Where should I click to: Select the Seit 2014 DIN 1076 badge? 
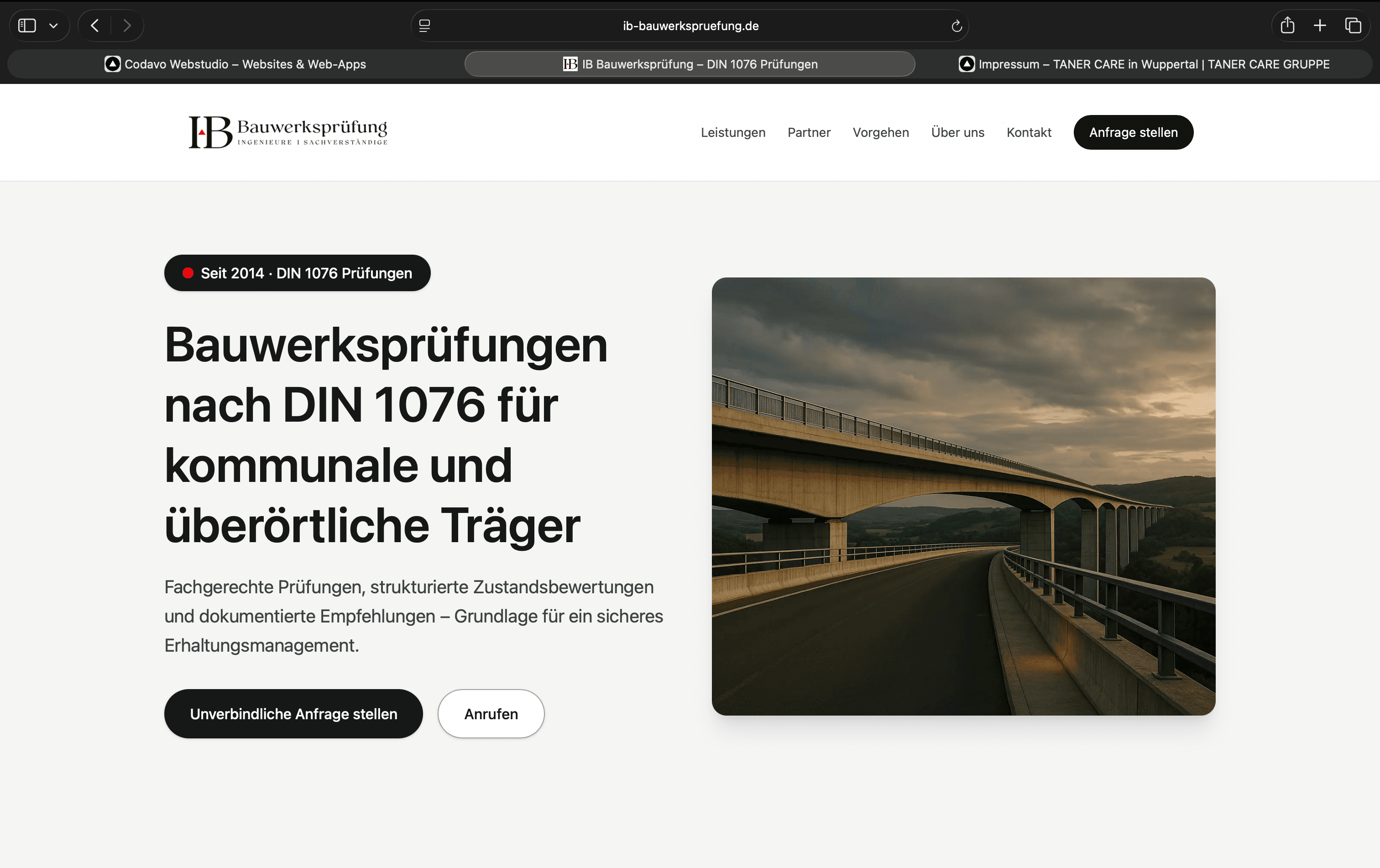click(x=297, y=273)
